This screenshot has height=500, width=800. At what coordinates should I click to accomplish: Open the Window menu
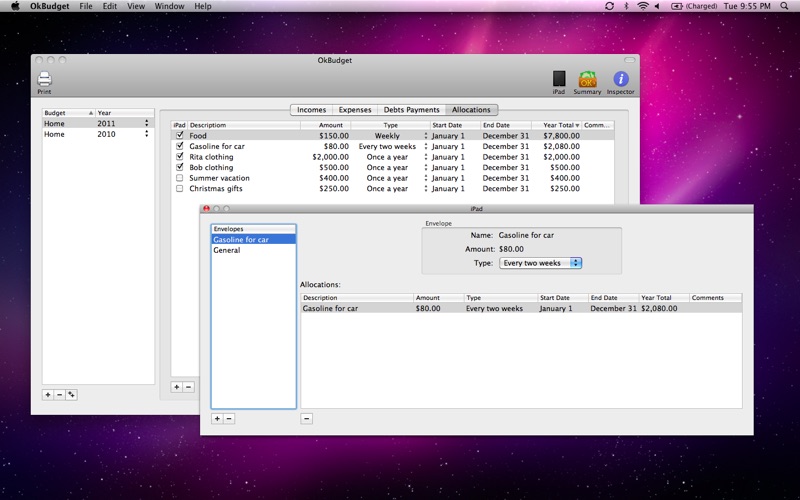[169, 6]
